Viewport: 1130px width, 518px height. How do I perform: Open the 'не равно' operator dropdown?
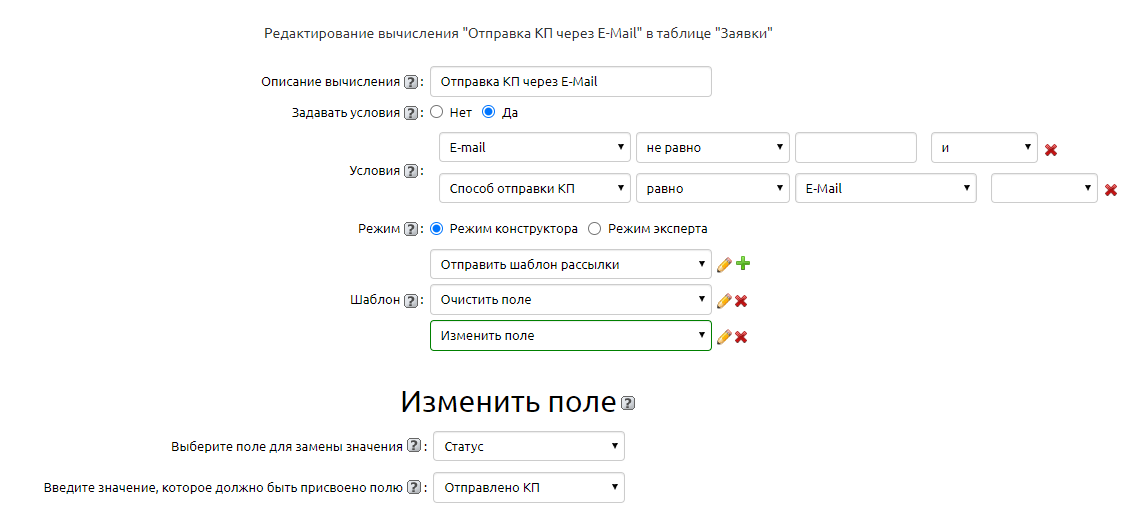click(x=712, y=148)
